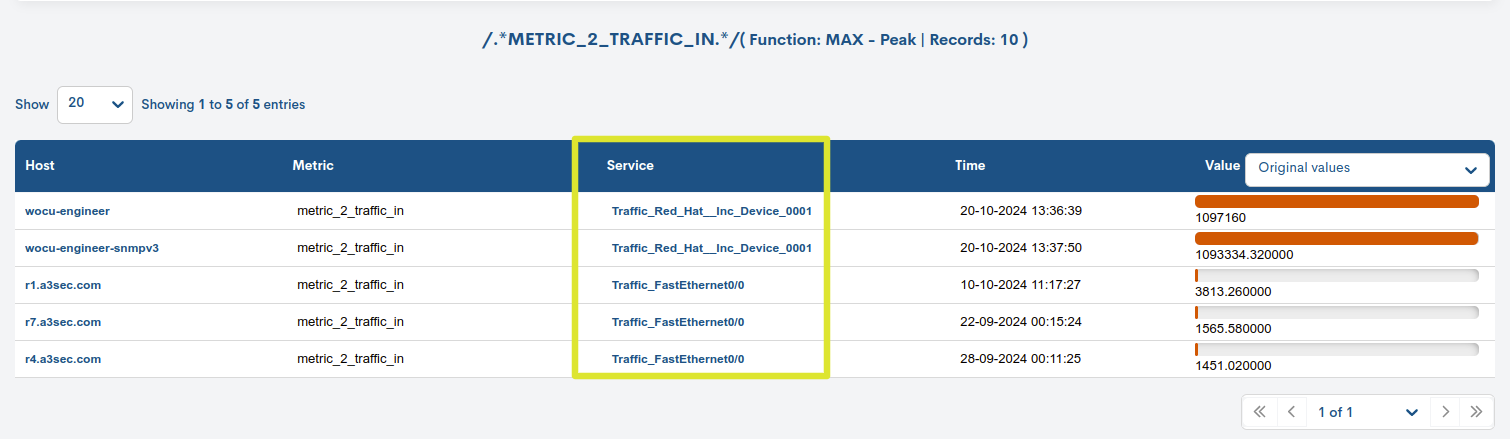
Task: Sort by the Service column header
Action: coord(630,165)
